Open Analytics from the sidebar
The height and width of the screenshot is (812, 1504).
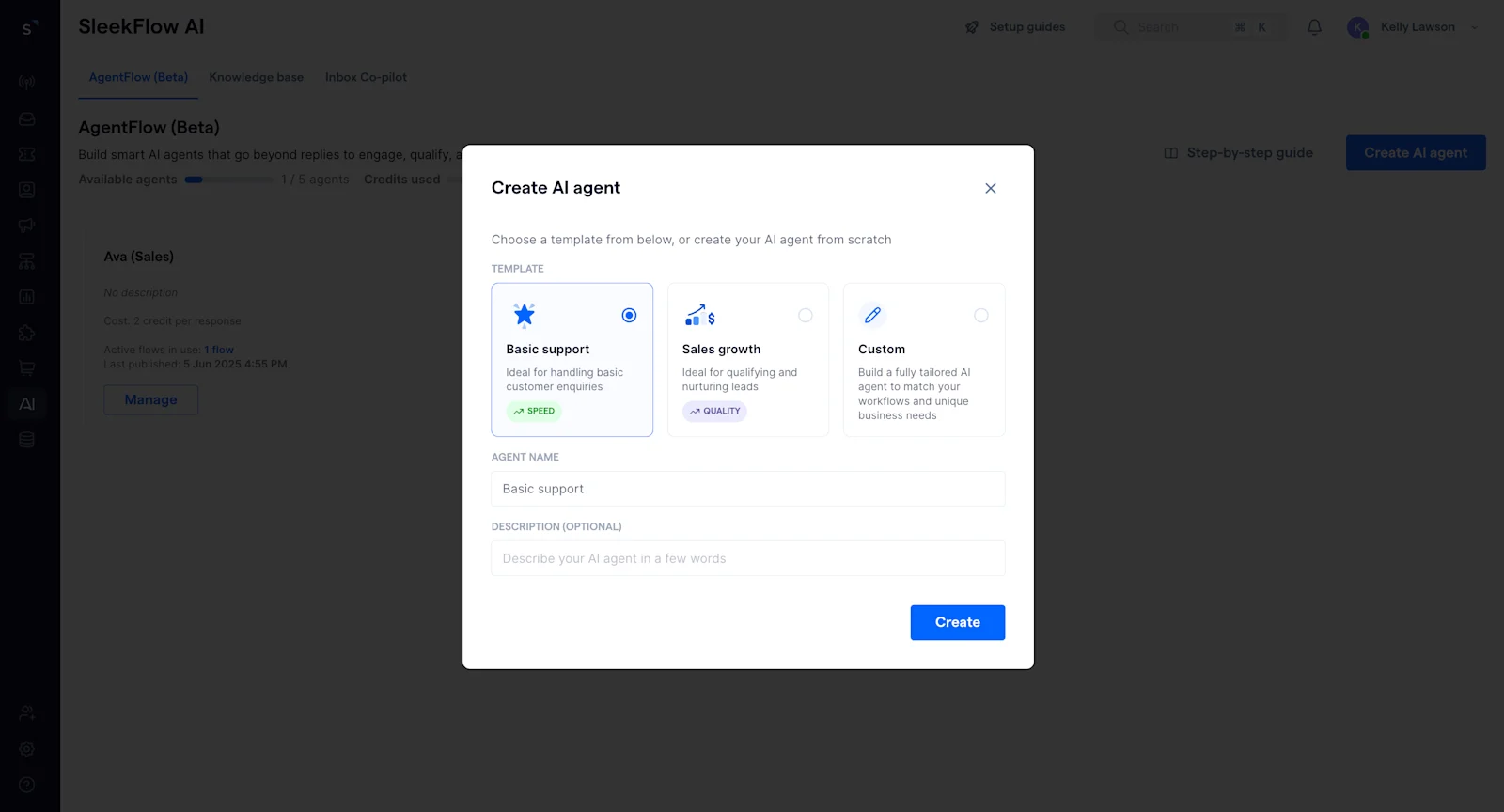click(27, 297)
